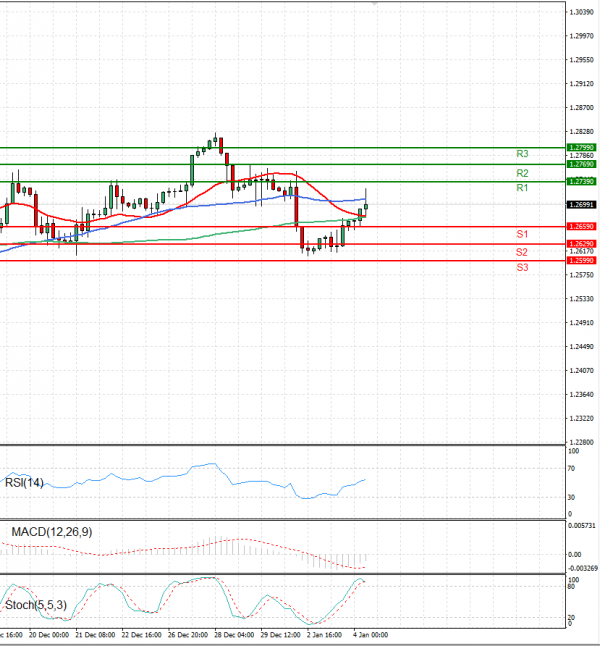The height and width of the screenshot is (646, 600).
Task: Click the 21 Dec 08:00 time label
Action: tap(95, 635)
